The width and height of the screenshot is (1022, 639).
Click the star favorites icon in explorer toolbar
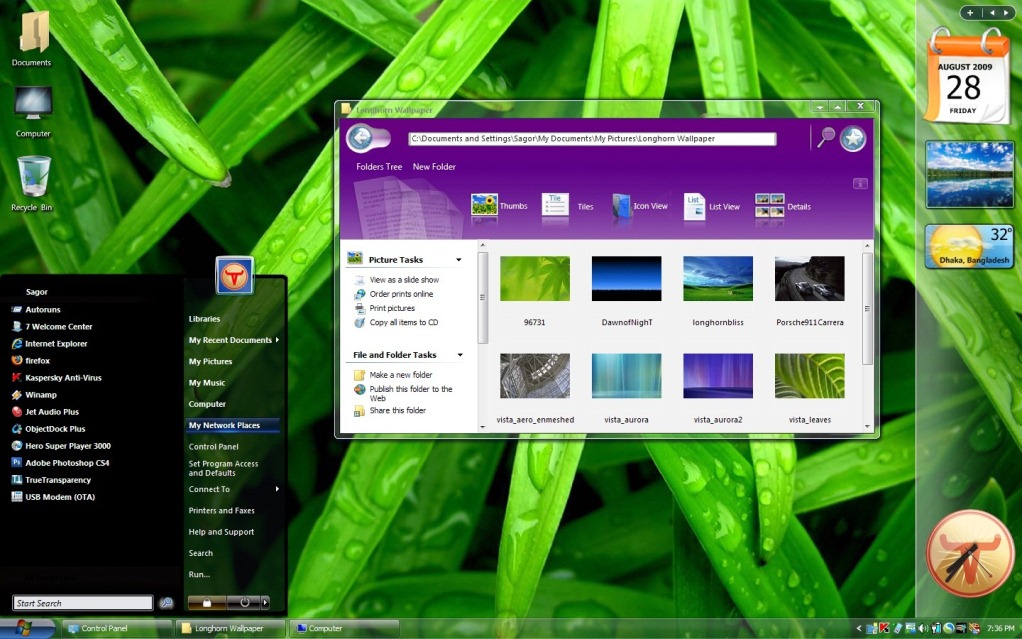point(853,138)
